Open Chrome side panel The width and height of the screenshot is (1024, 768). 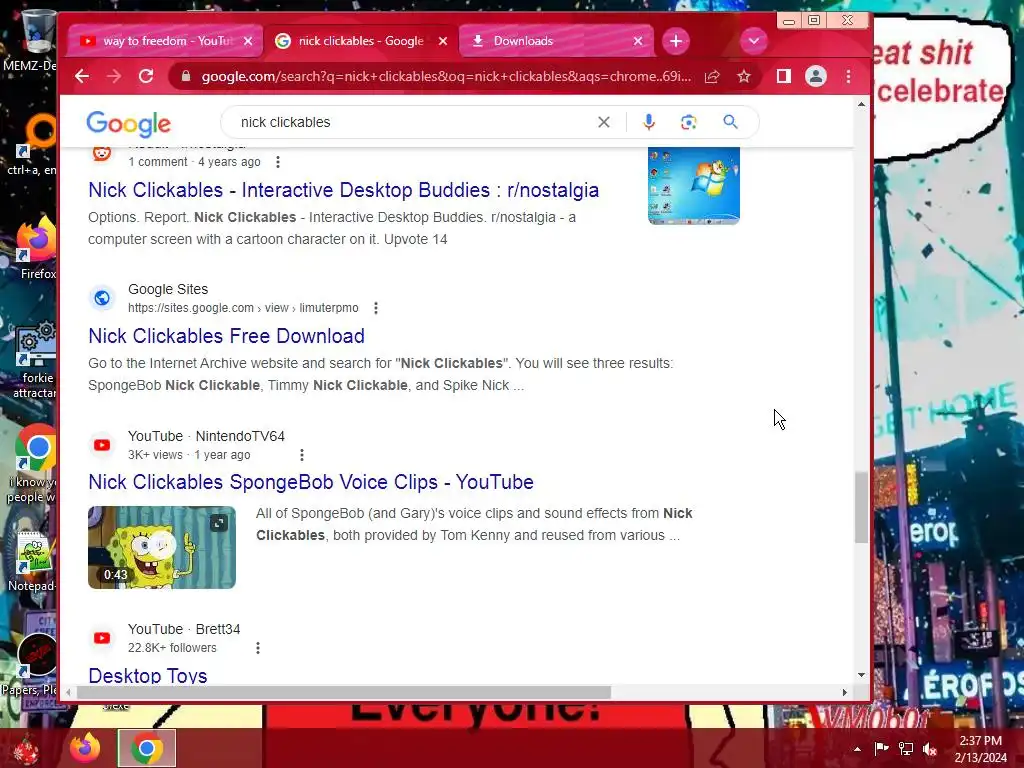coord(784,76)
